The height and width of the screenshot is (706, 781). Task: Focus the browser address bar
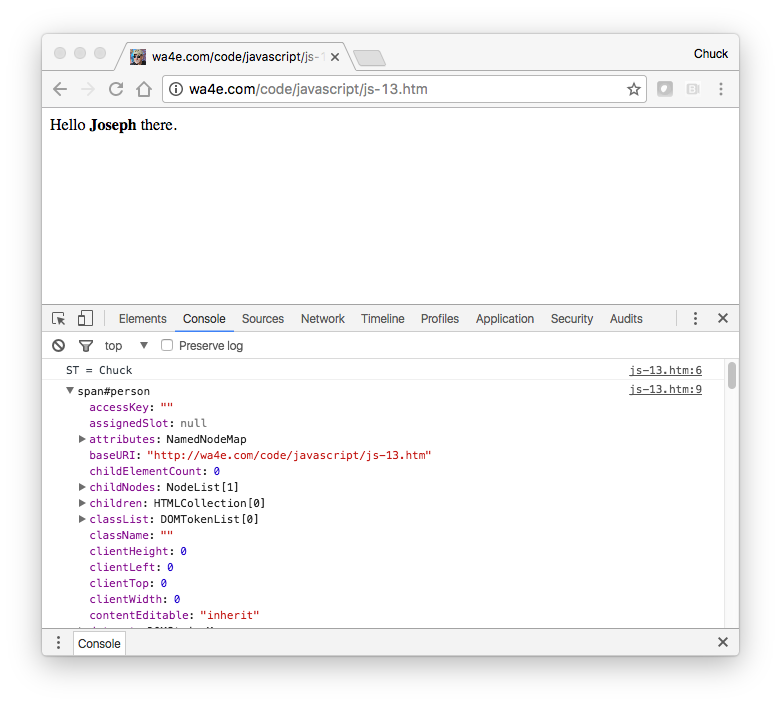coord(404,89)
